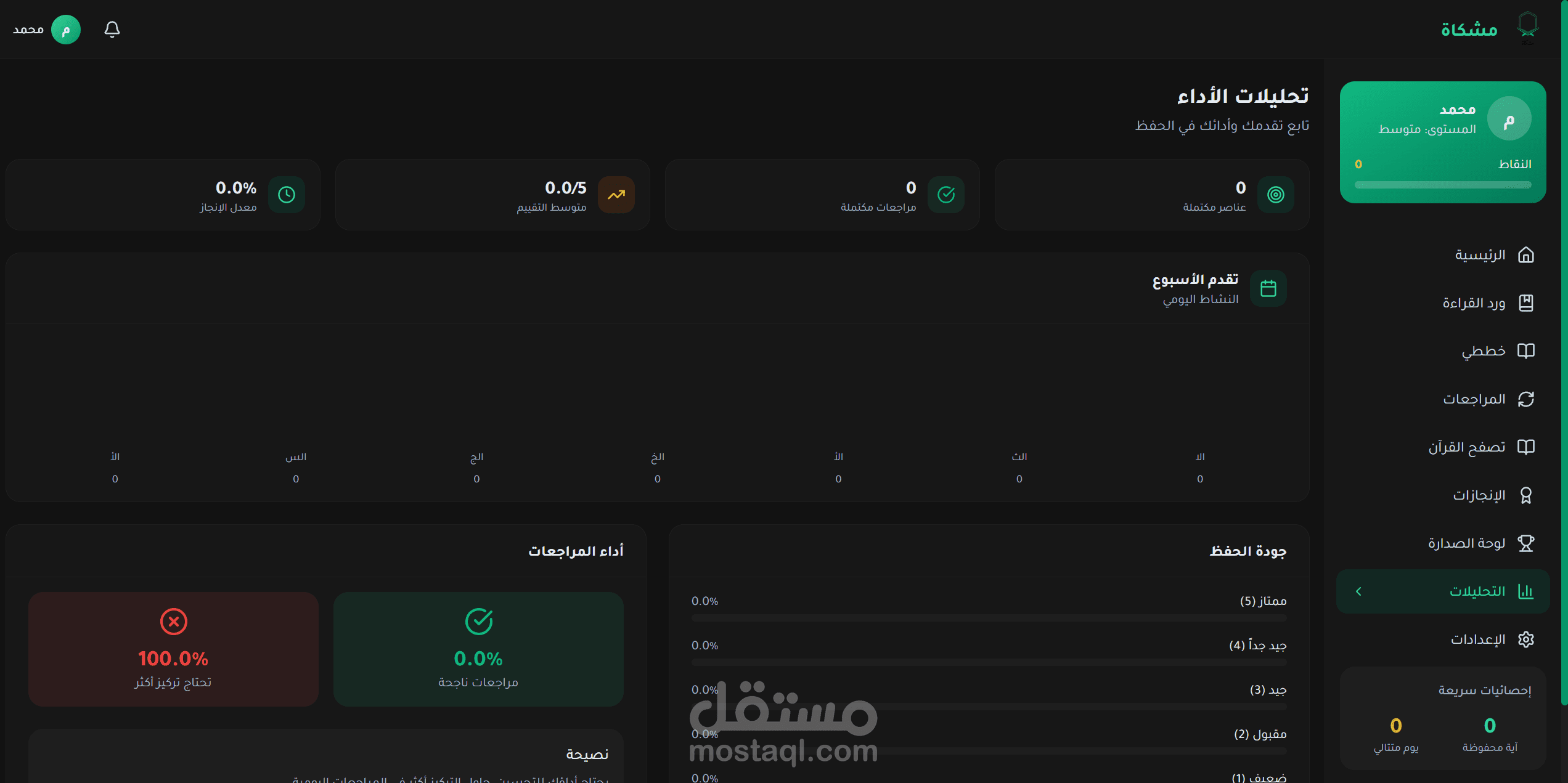Click the معدل الإنجاز clock icon

(x=287, y=195)
